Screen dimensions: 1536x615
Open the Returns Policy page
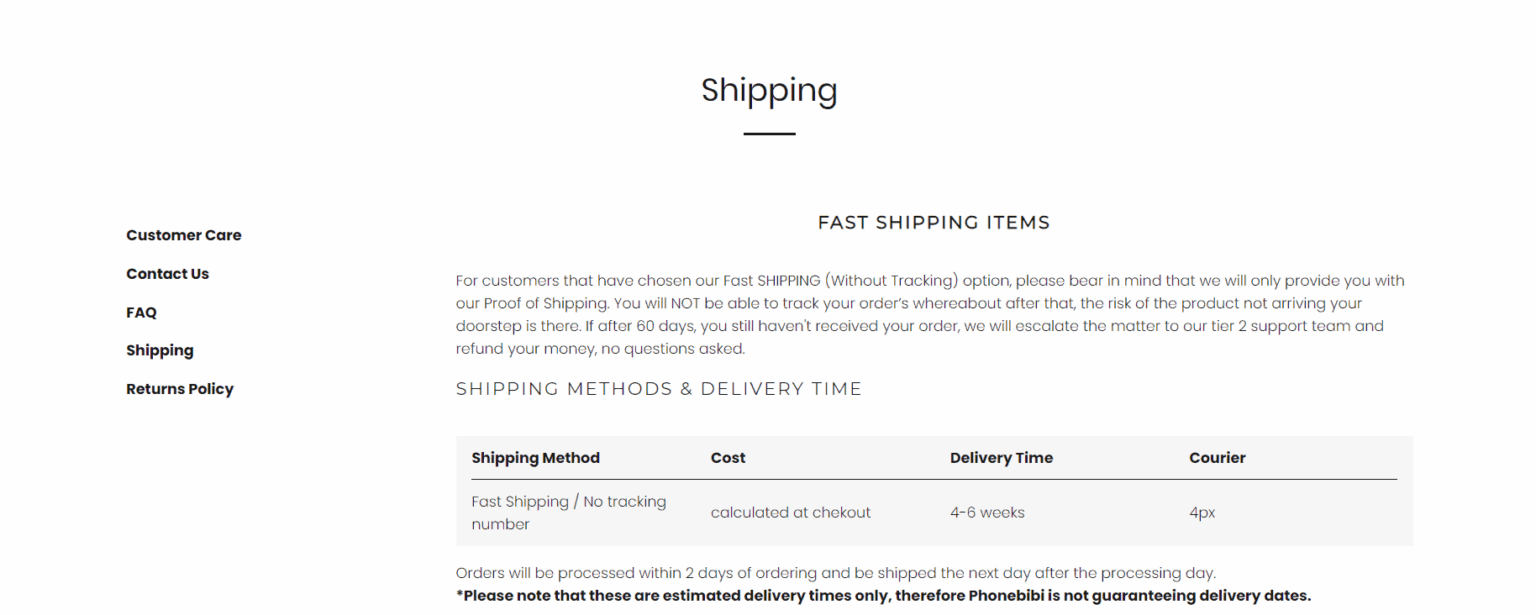pyautogui.click(x=180, y=389)
